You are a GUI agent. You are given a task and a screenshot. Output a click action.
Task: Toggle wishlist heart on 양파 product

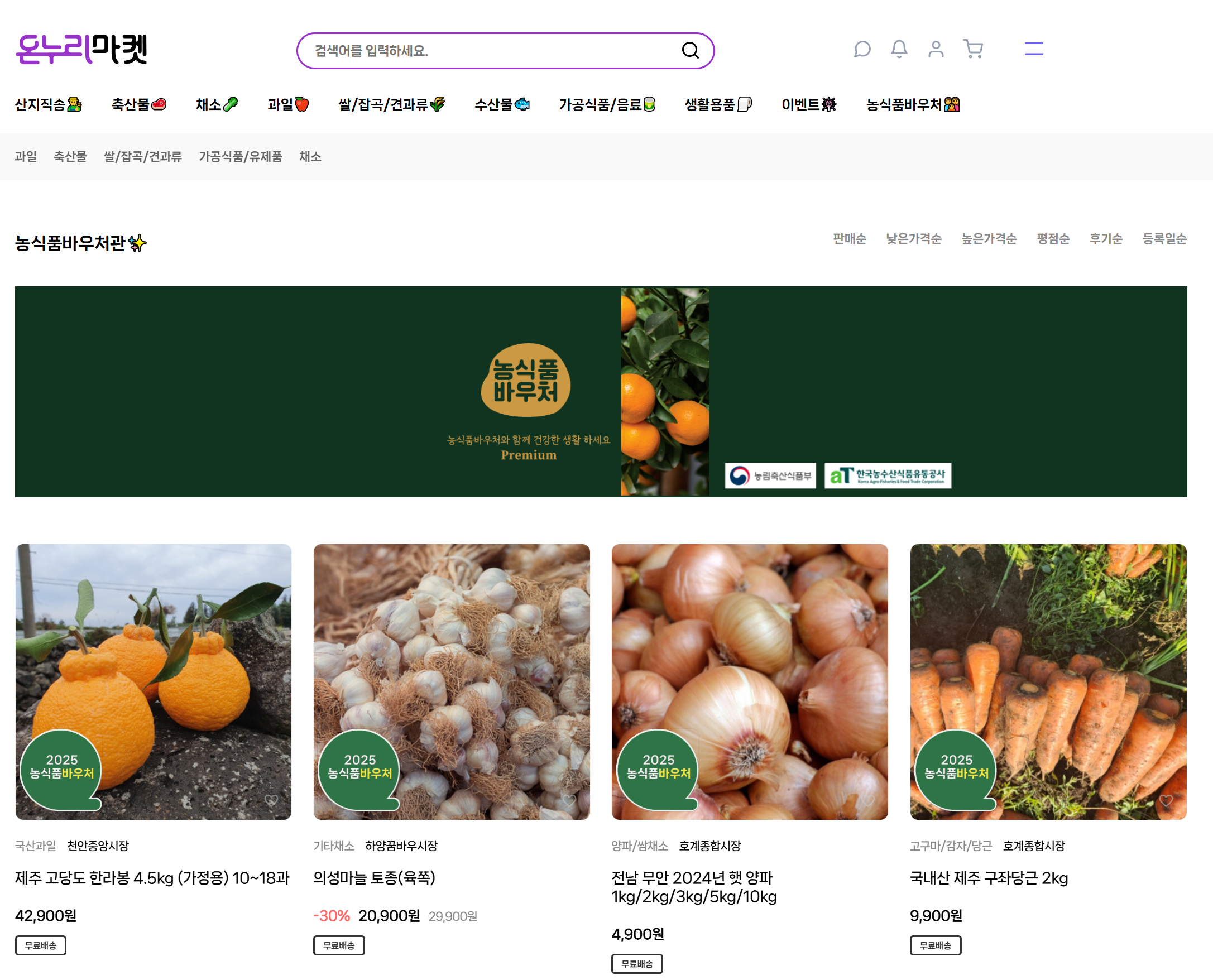(868, 800)
